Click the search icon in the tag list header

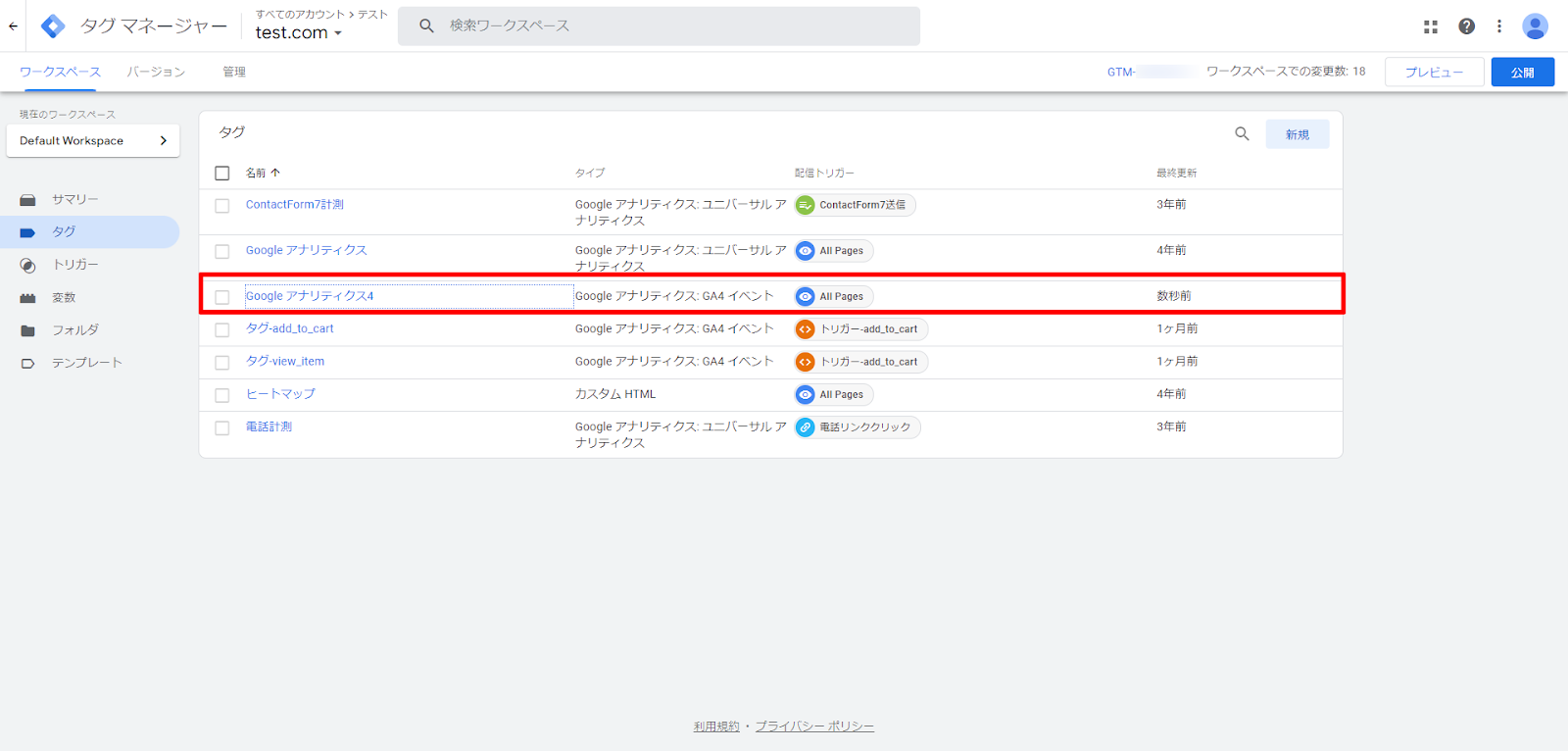(1242, 134)
